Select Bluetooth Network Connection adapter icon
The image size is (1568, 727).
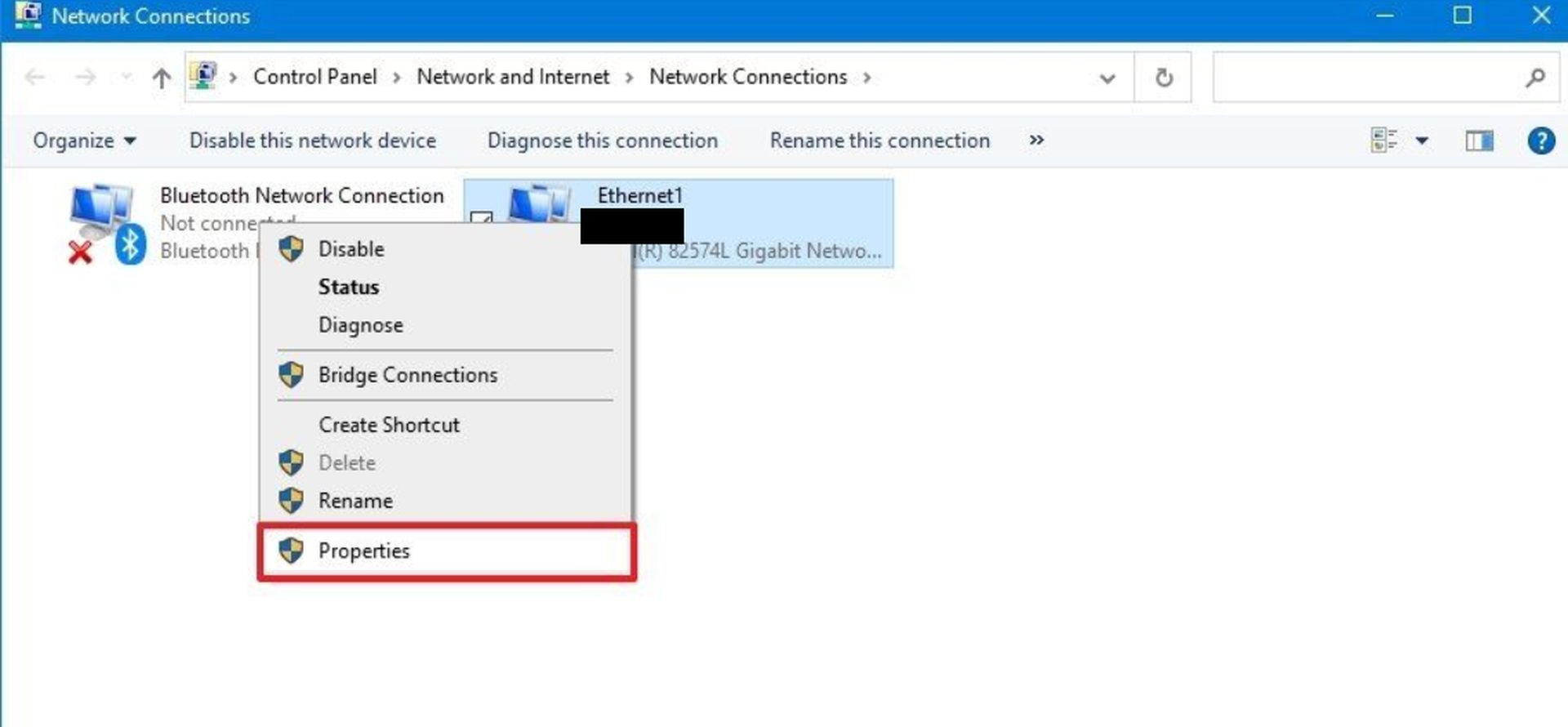click(x=106, y=223)
